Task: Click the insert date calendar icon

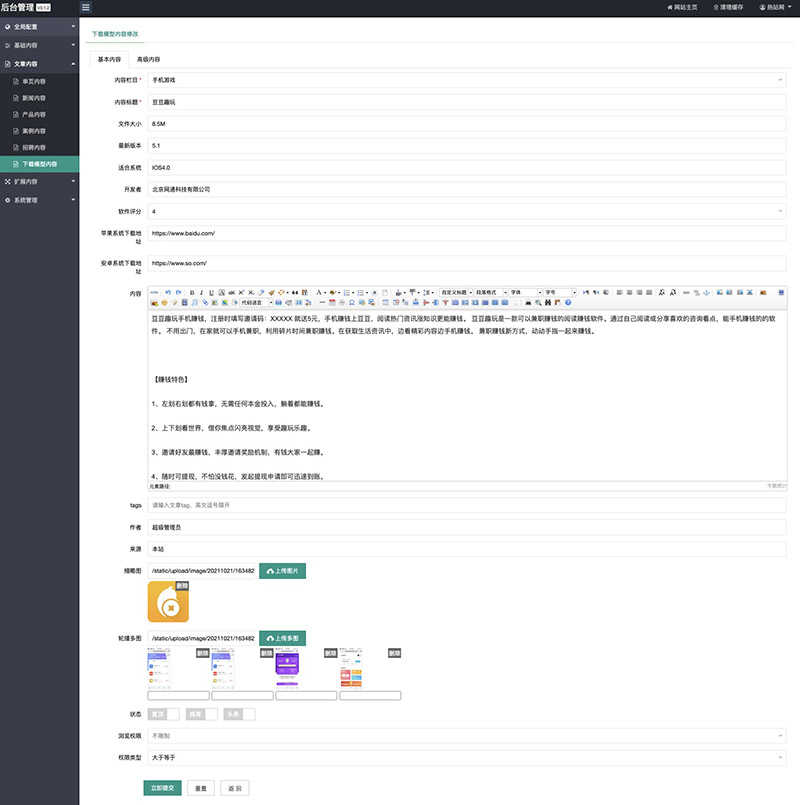Action: click(x=332, y=302)
